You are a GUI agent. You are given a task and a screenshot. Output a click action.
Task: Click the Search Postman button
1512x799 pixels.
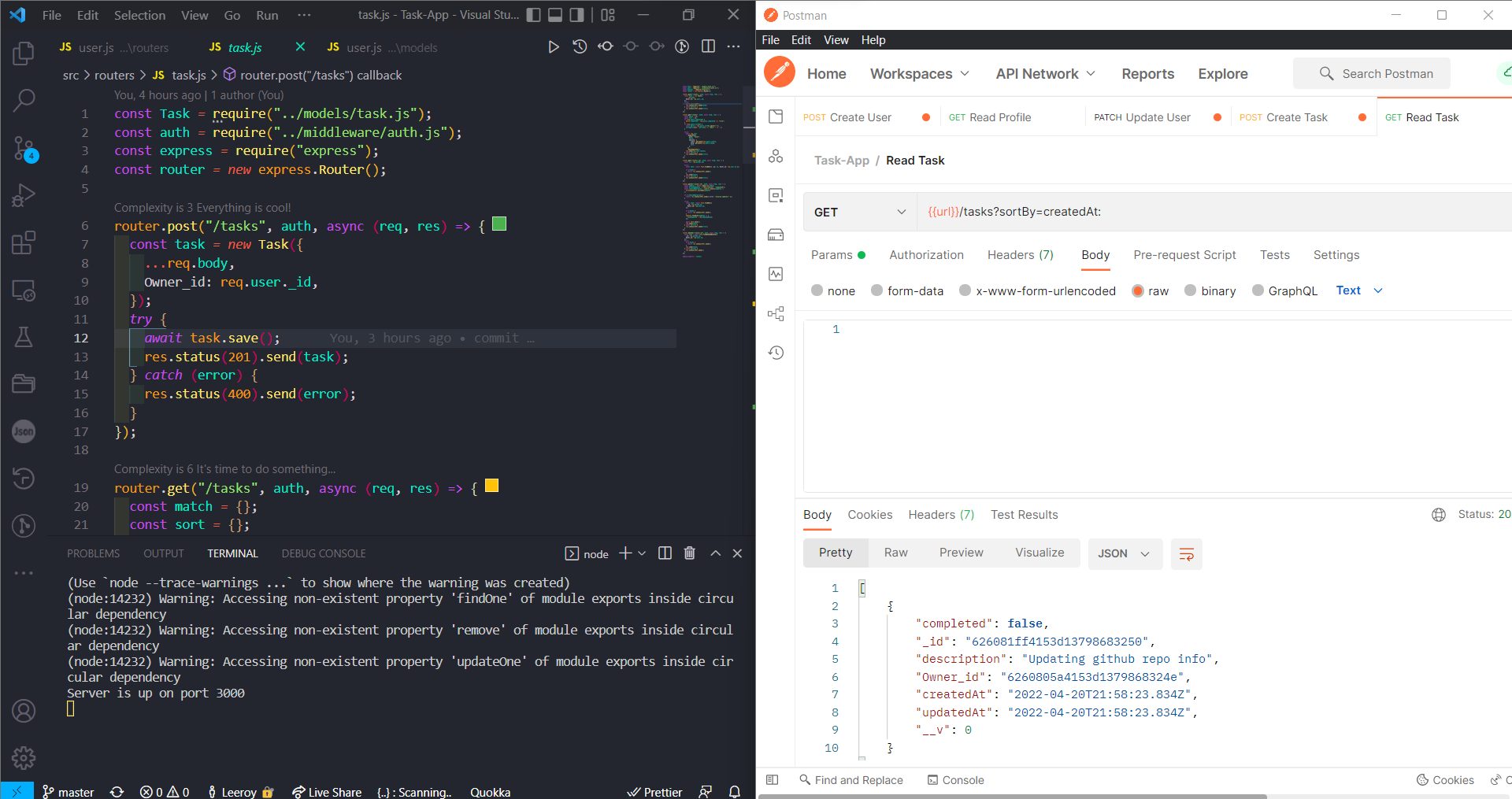[1372, 73]
